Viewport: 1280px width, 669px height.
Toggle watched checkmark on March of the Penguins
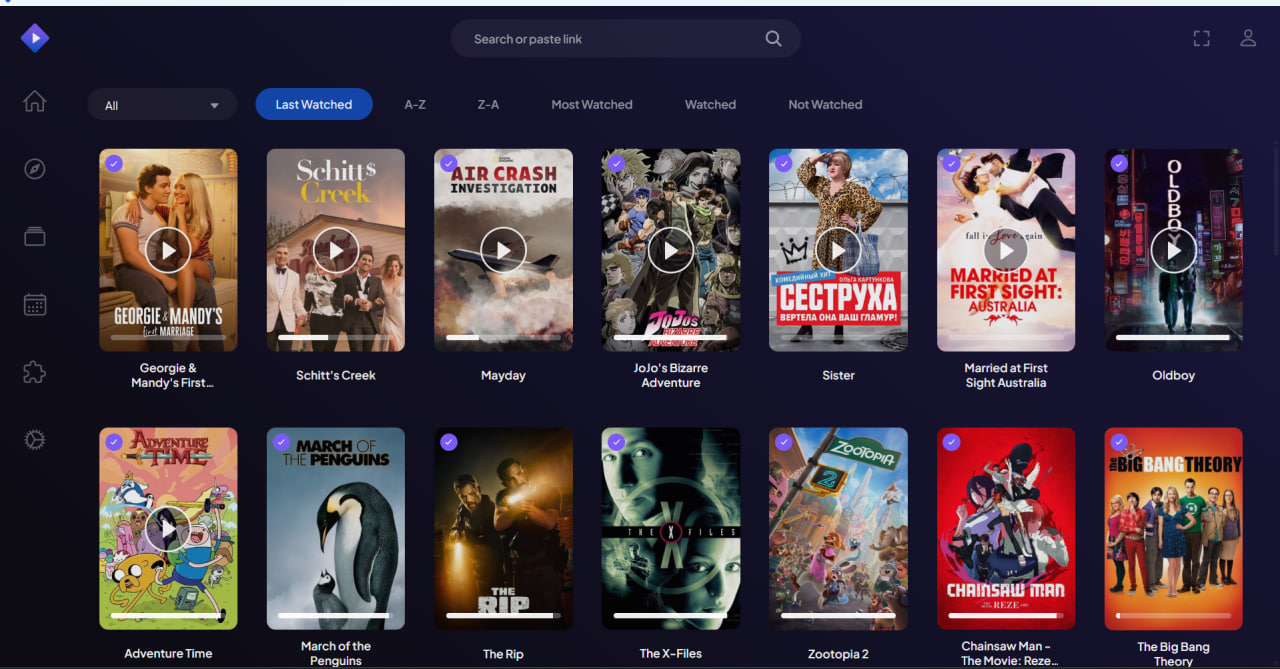point(281,442)
